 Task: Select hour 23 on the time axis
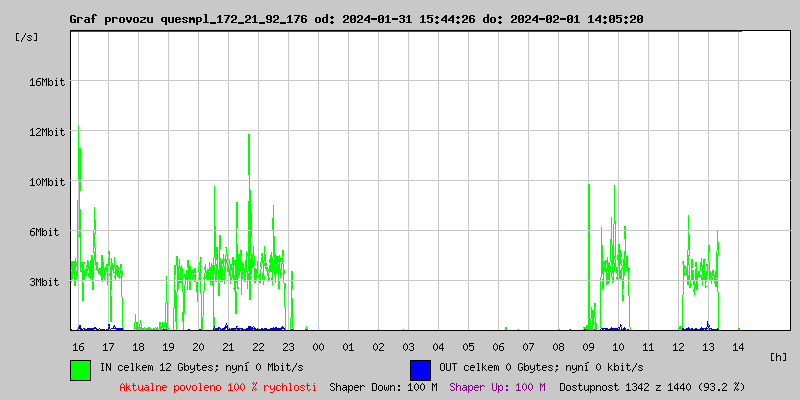pos(288,346)
